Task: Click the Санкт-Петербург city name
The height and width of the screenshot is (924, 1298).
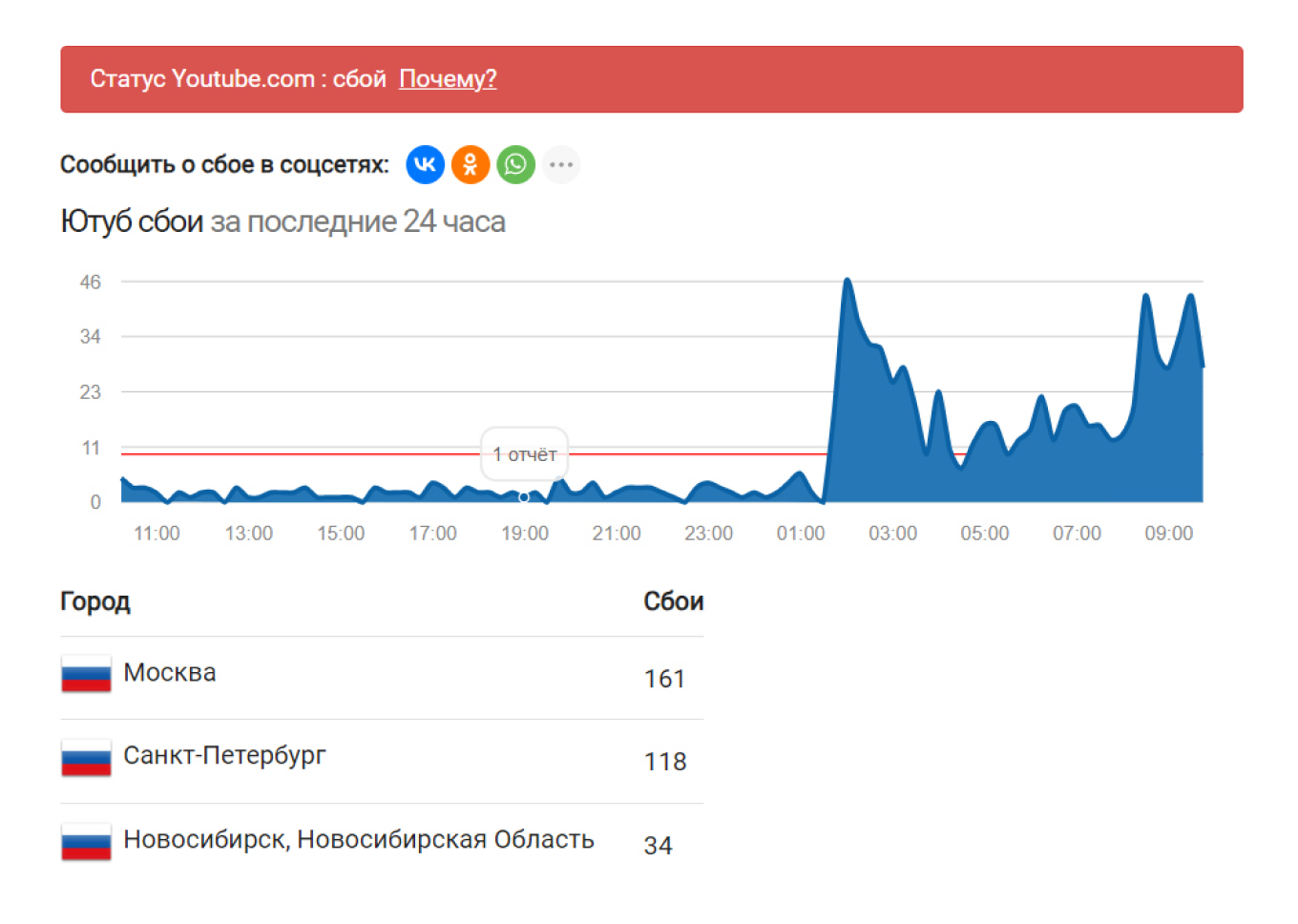Action: tap(225, 755)
